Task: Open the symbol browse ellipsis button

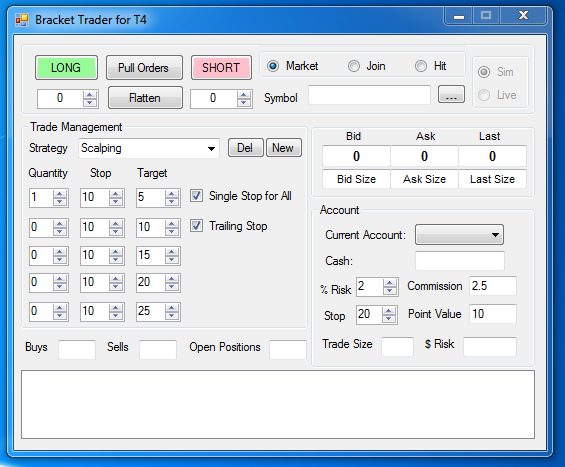Action: pos(451,94)
